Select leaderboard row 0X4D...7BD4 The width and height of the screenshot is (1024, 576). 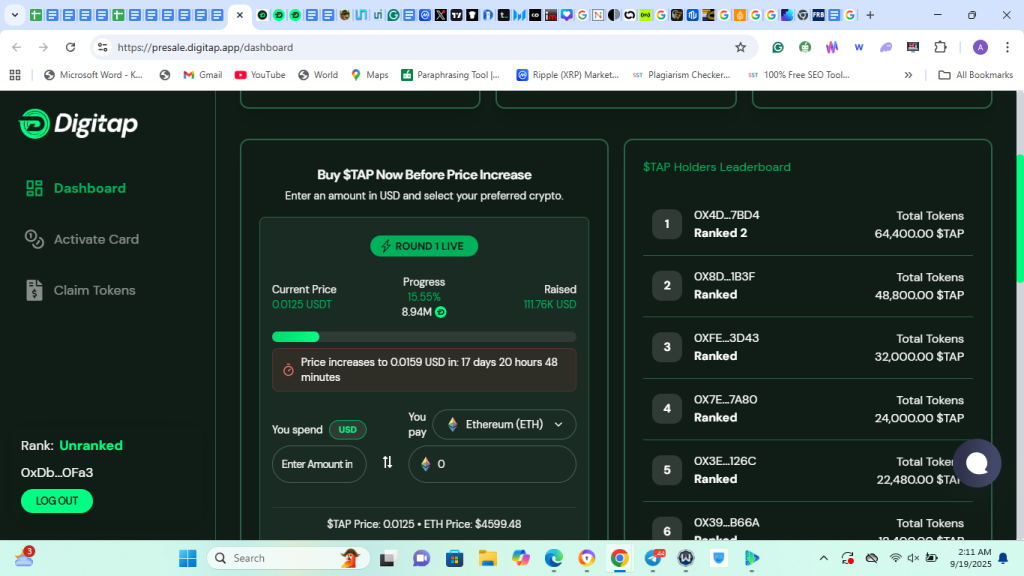coord(808,224)
